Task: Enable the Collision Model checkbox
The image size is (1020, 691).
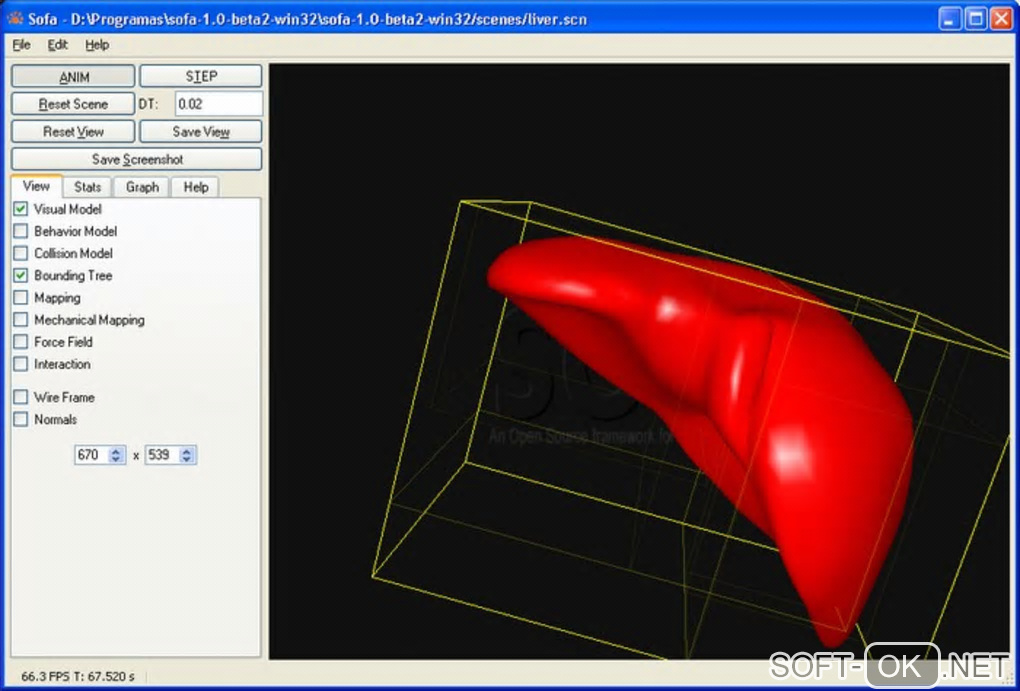Action: point(21,253)
